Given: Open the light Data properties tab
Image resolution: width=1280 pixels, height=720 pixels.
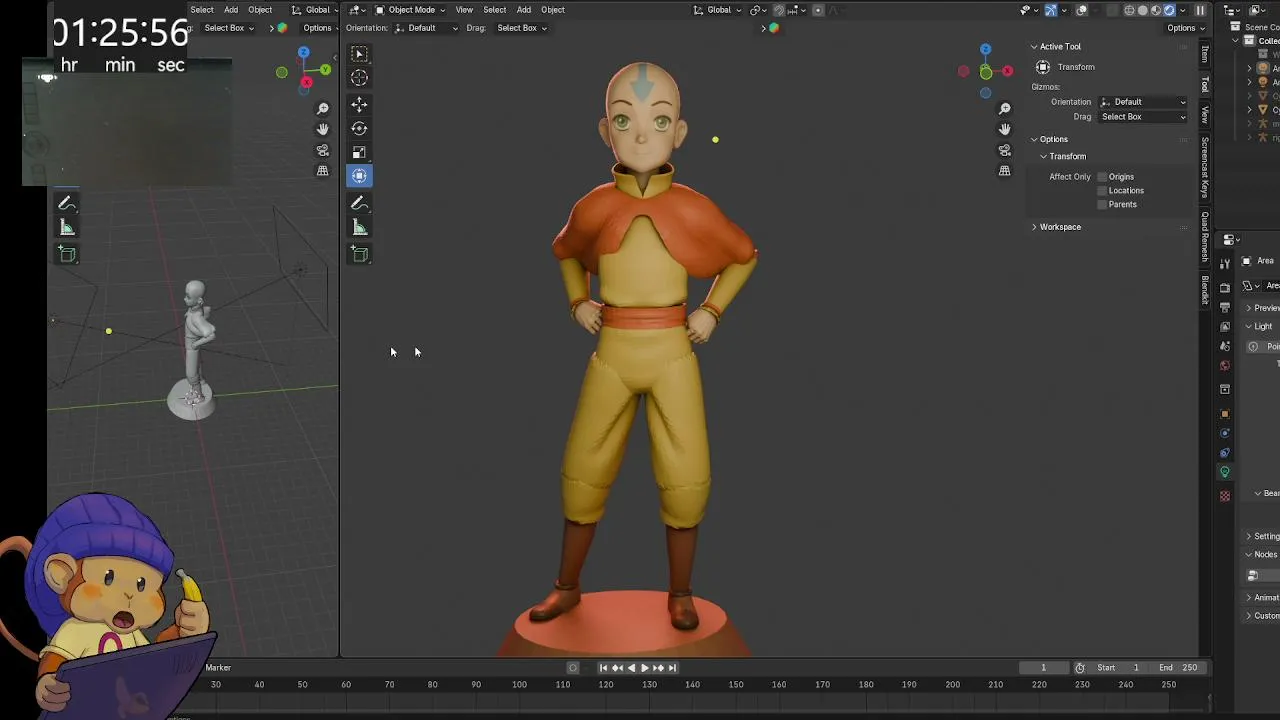Looking at the screenshot, I should pyautogui.click(x=1225, y=472).
